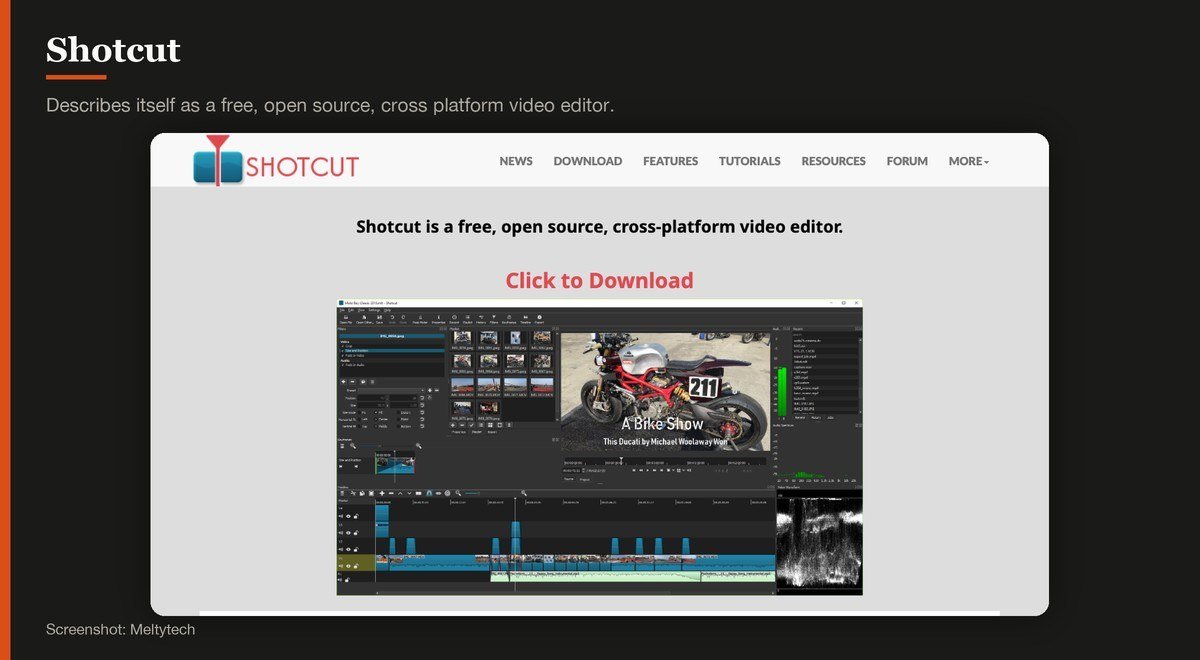The height and width of the screenshot is (660, 1200).
Task: Hide the V4 track with its eye icon
Action: [348, 516]
